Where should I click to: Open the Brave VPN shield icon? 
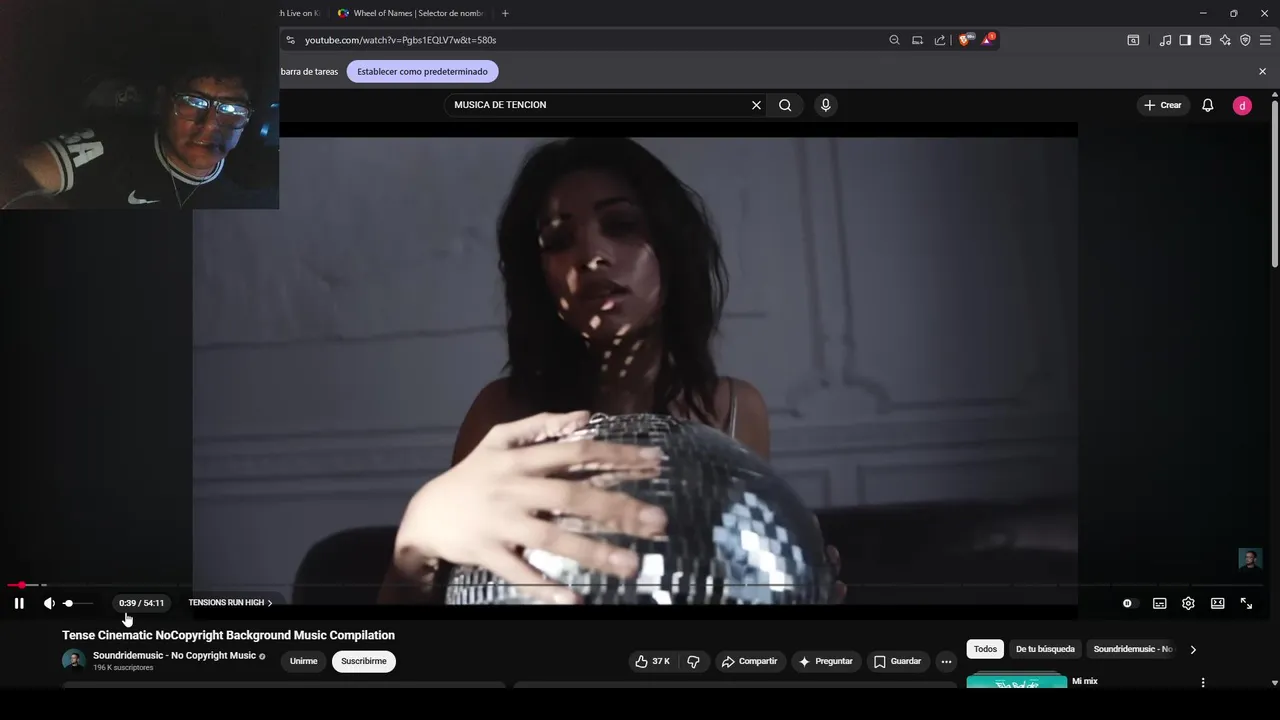(x=1245, y=40)
